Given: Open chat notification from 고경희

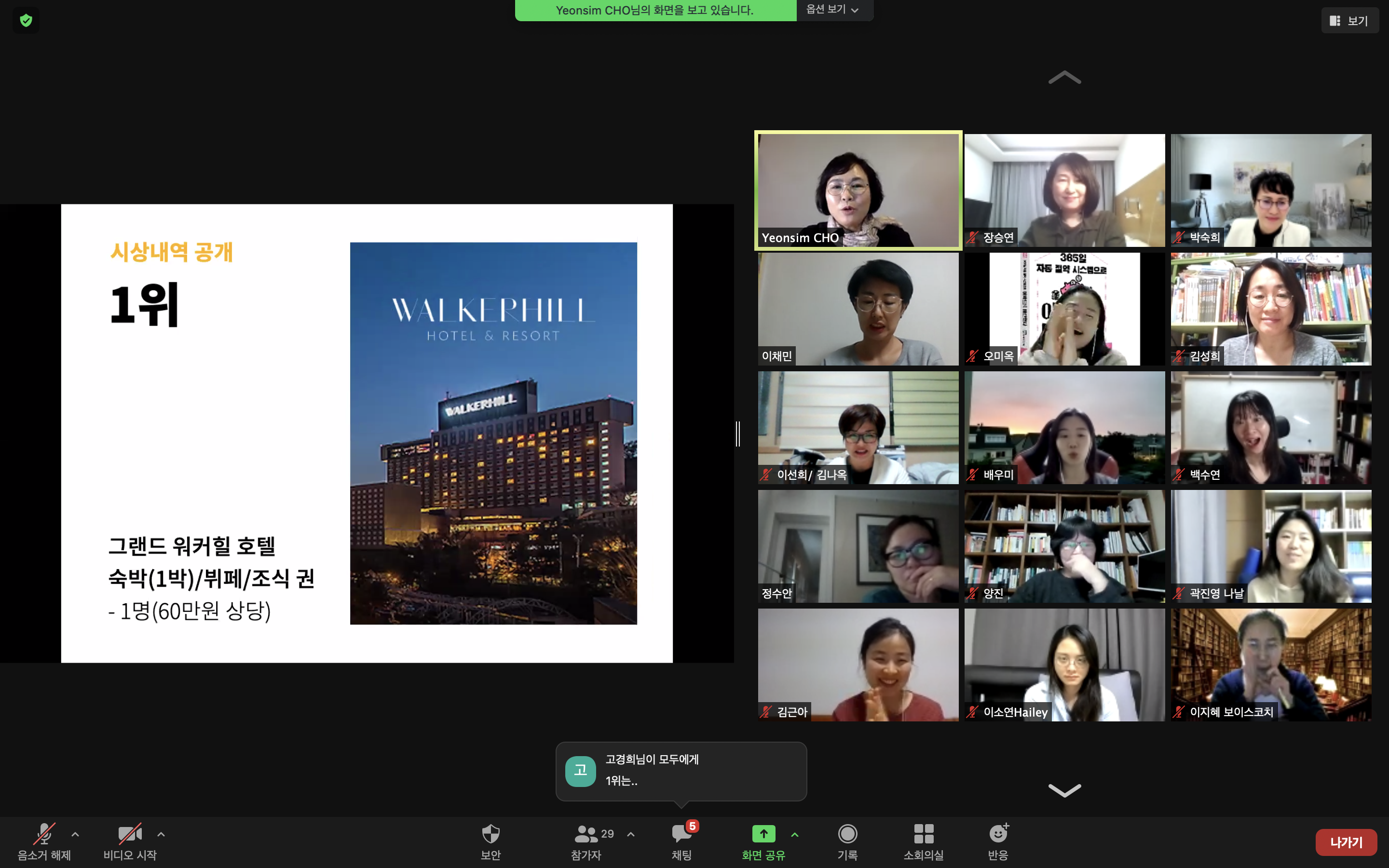Looking at the screenshot, I should coord(681,771).
